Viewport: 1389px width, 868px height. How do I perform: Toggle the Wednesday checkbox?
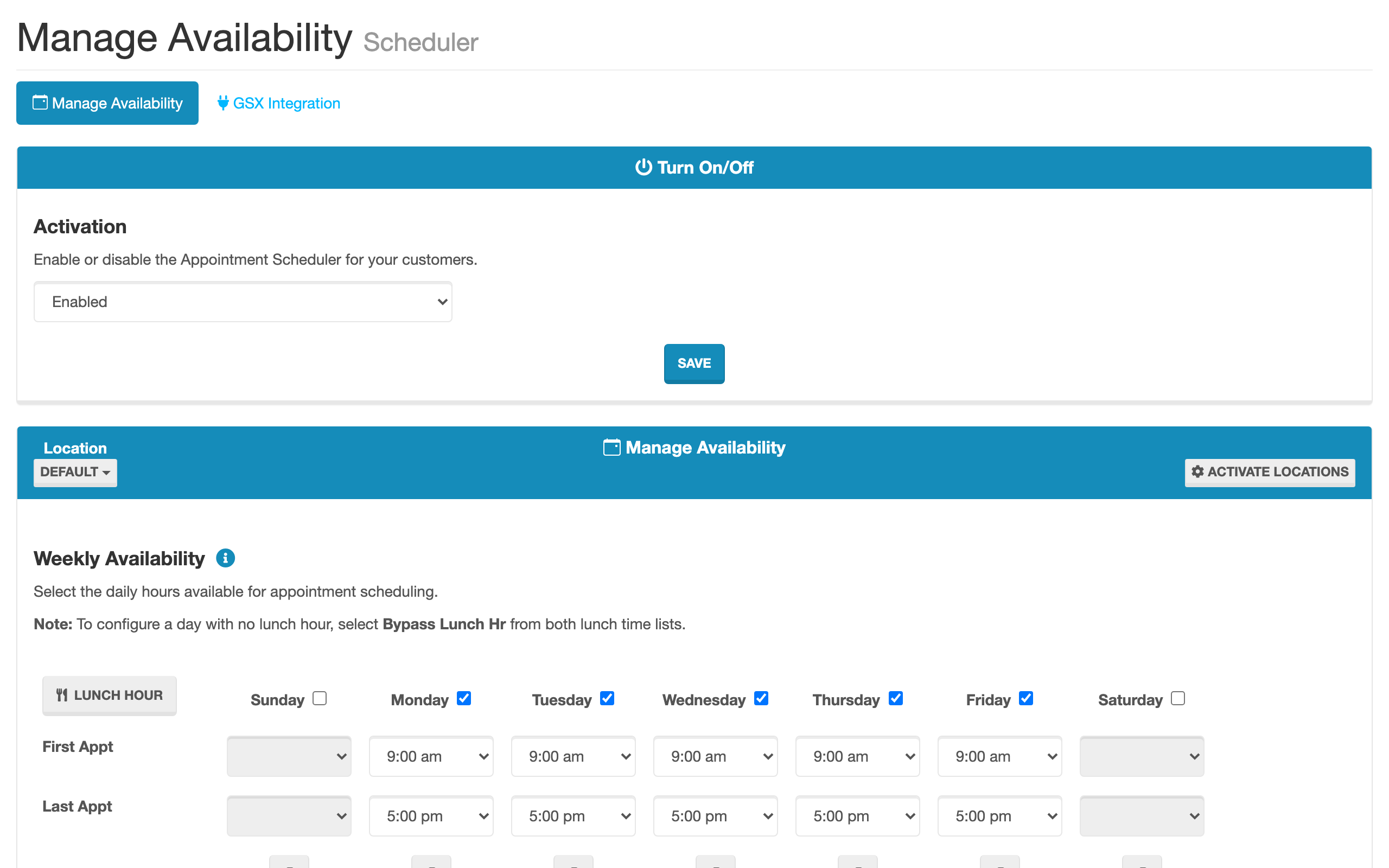click(761, 698)
